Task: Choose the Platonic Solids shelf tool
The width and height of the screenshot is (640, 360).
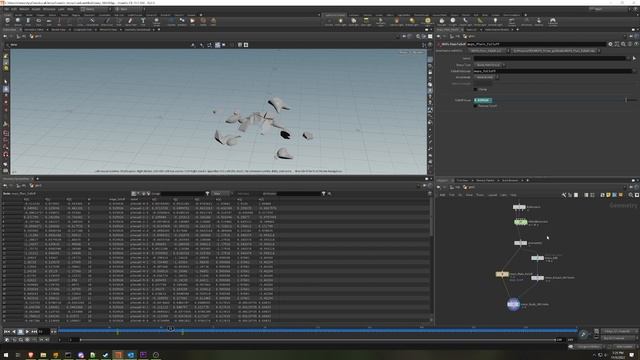Action: pyautogui.click(x=156, y=21)
